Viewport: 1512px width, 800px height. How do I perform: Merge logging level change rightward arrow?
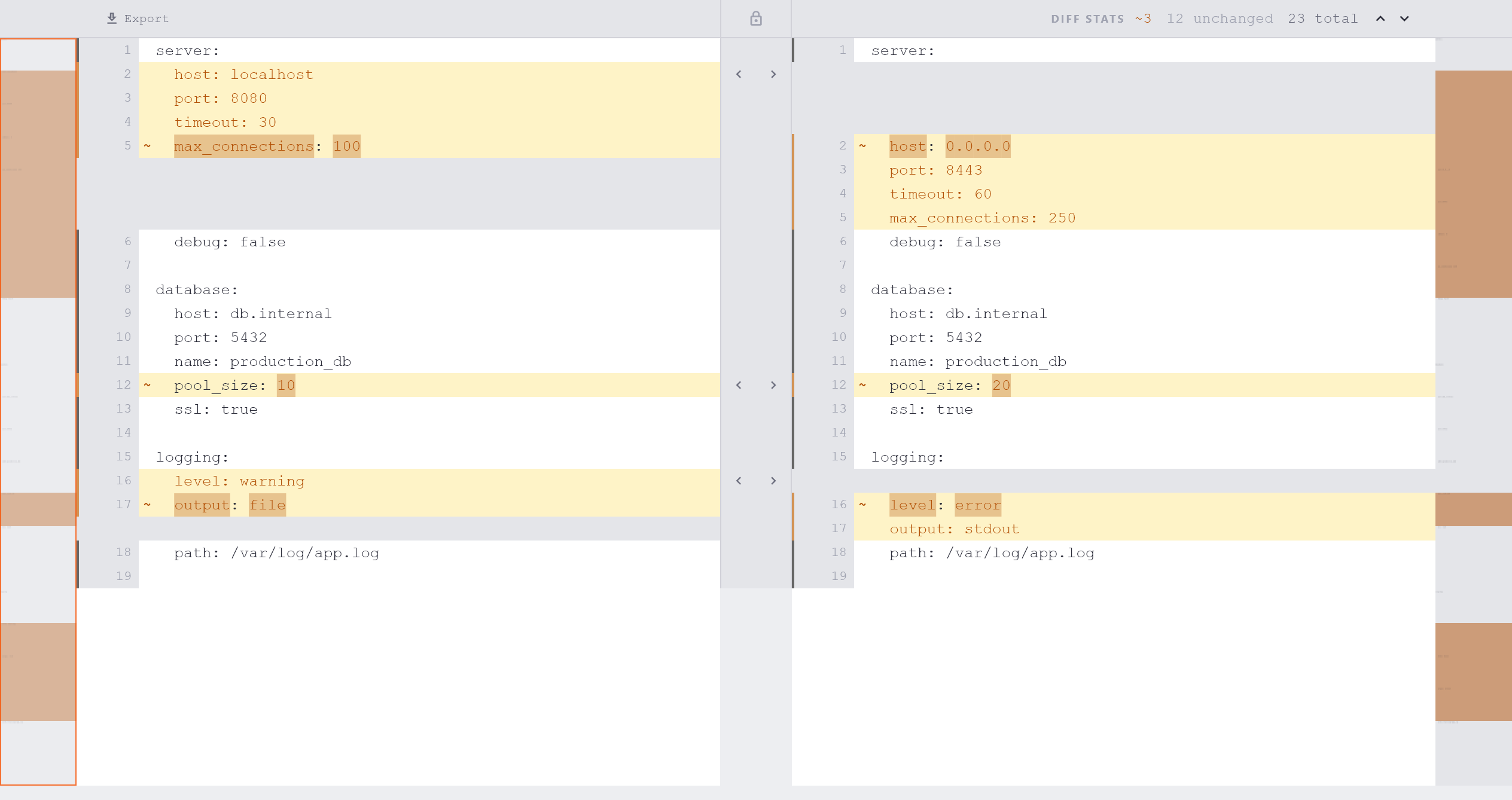(x=773, y=481)
